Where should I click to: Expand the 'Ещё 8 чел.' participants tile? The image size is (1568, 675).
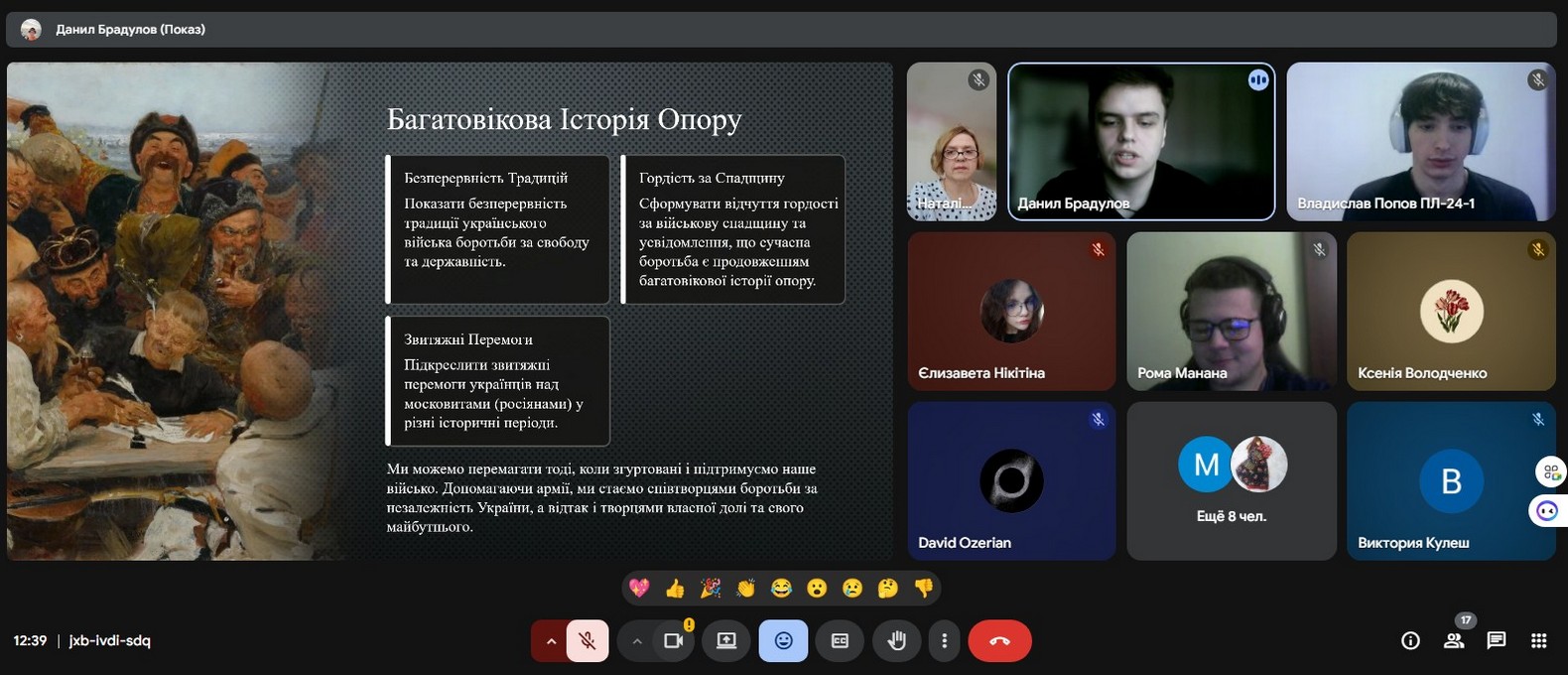(1231, 480)
